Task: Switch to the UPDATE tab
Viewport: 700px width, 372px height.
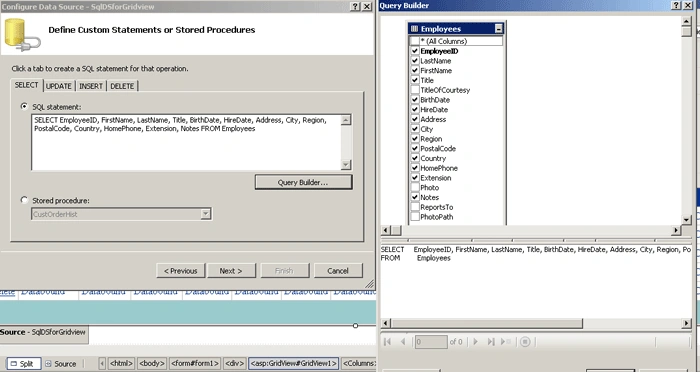Action: point(59,86)
